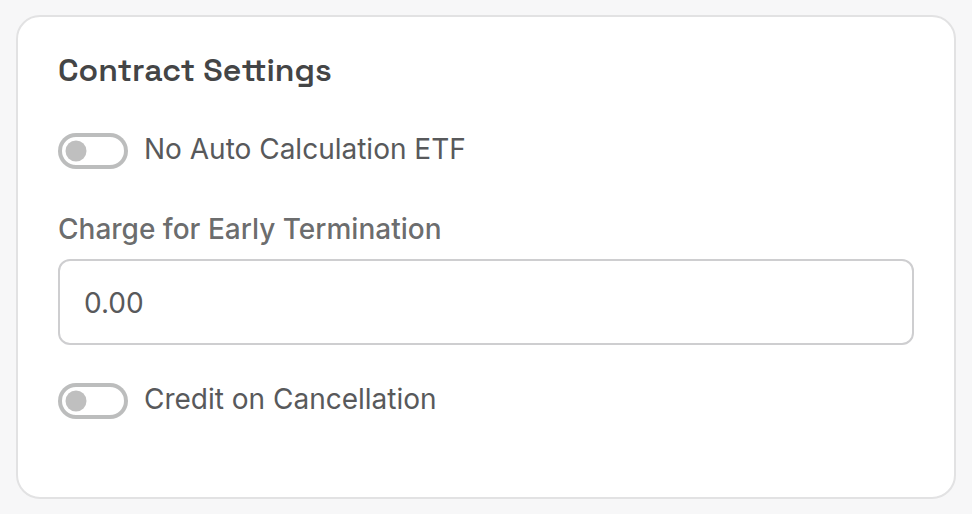The width and height of the screenshot is (972, 514).
Task: Click the Charge for Early Termination field
Action: coord(485,302)
